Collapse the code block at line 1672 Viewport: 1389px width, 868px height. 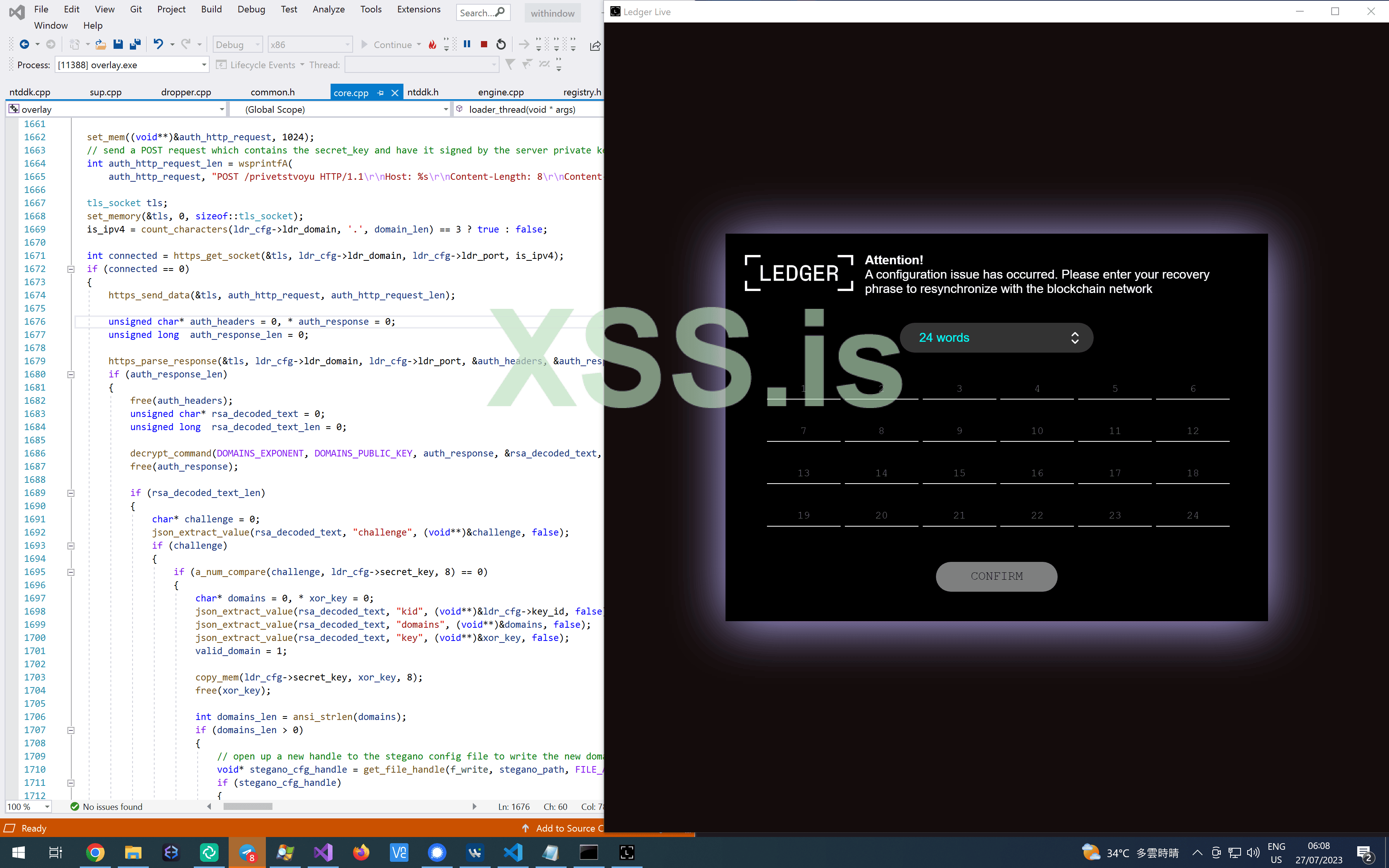click(71, 269)
